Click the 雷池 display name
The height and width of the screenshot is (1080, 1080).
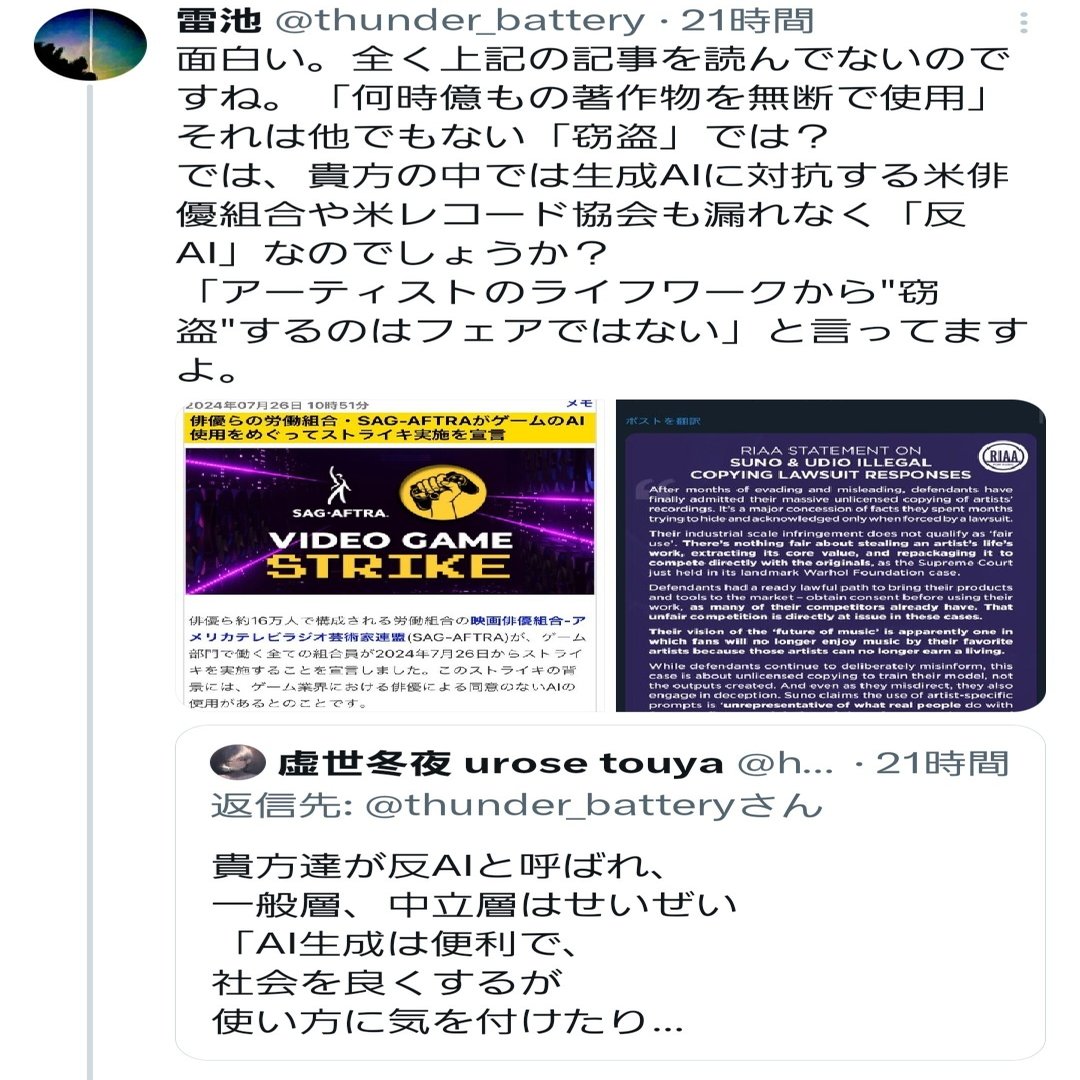(x=219, y=21)
